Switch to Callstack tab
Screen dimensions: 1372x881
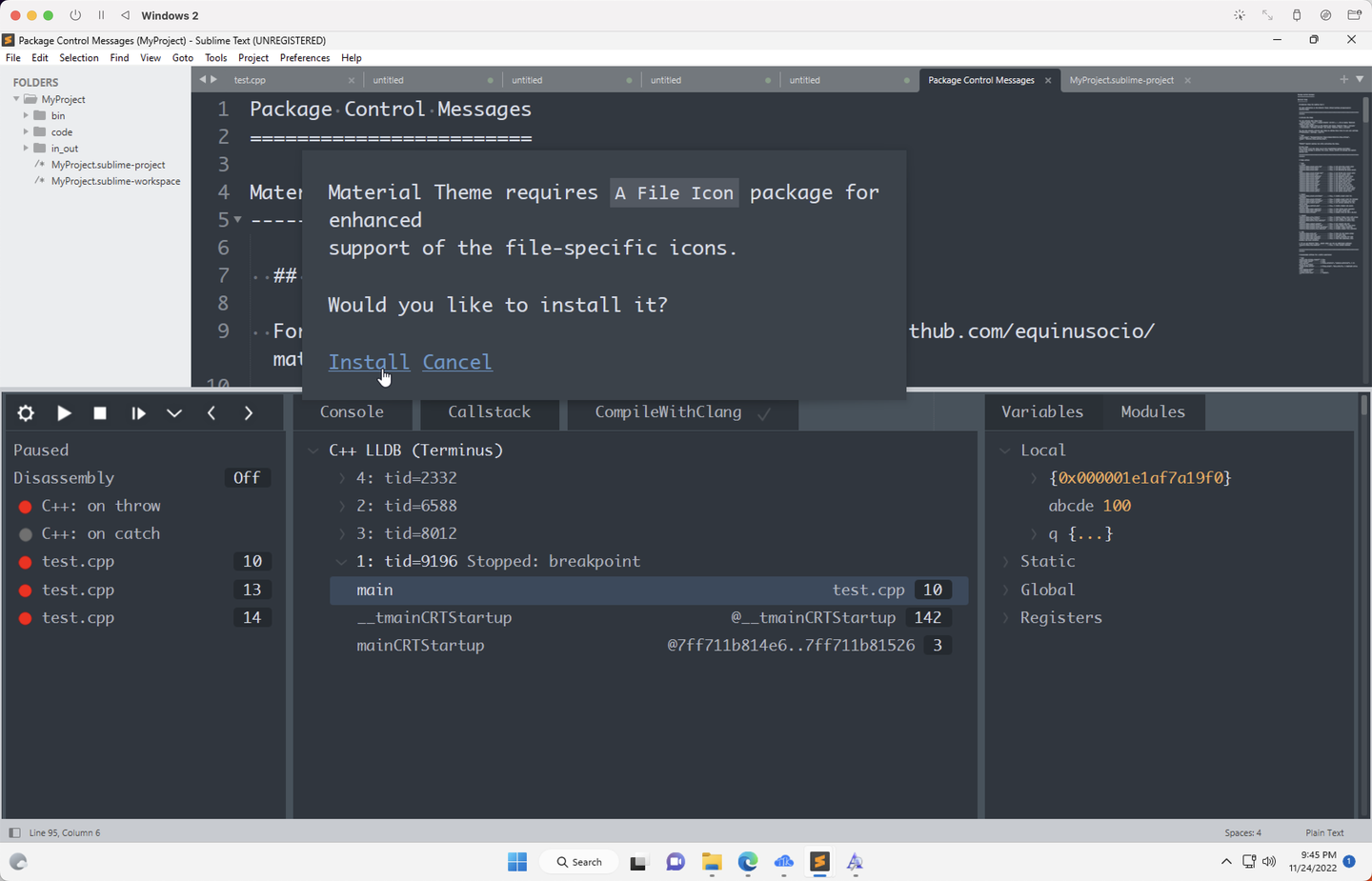[490, 411]
